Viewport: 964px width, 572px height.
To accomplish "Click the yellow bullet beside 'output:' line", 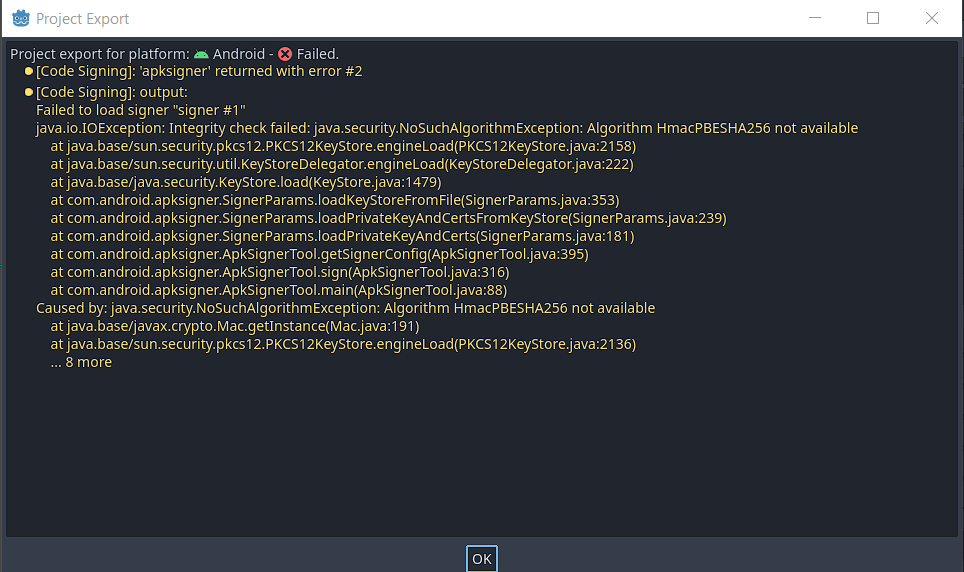I will pyautogui.click(x=28, y=92).
